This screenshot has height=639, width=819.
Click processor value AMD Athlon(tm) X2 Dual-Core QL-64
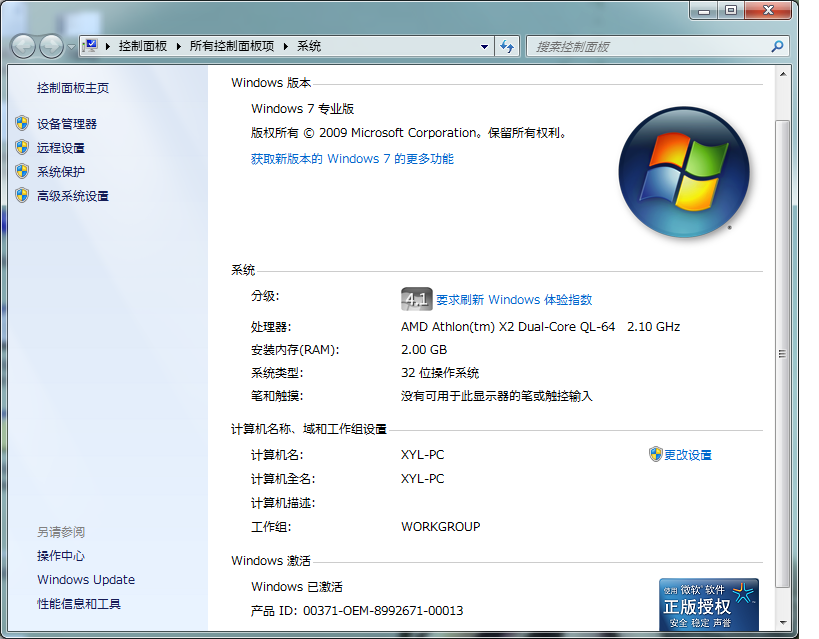pyautogui.click(x=508, y=327)
